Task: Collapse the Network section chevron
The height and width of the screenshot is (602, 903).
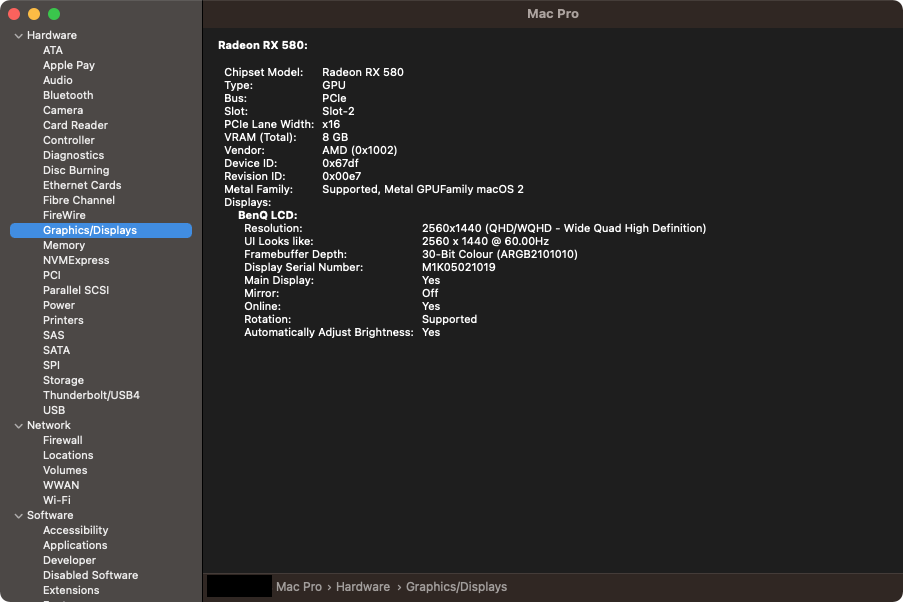Action: click(x=18, y=426)
